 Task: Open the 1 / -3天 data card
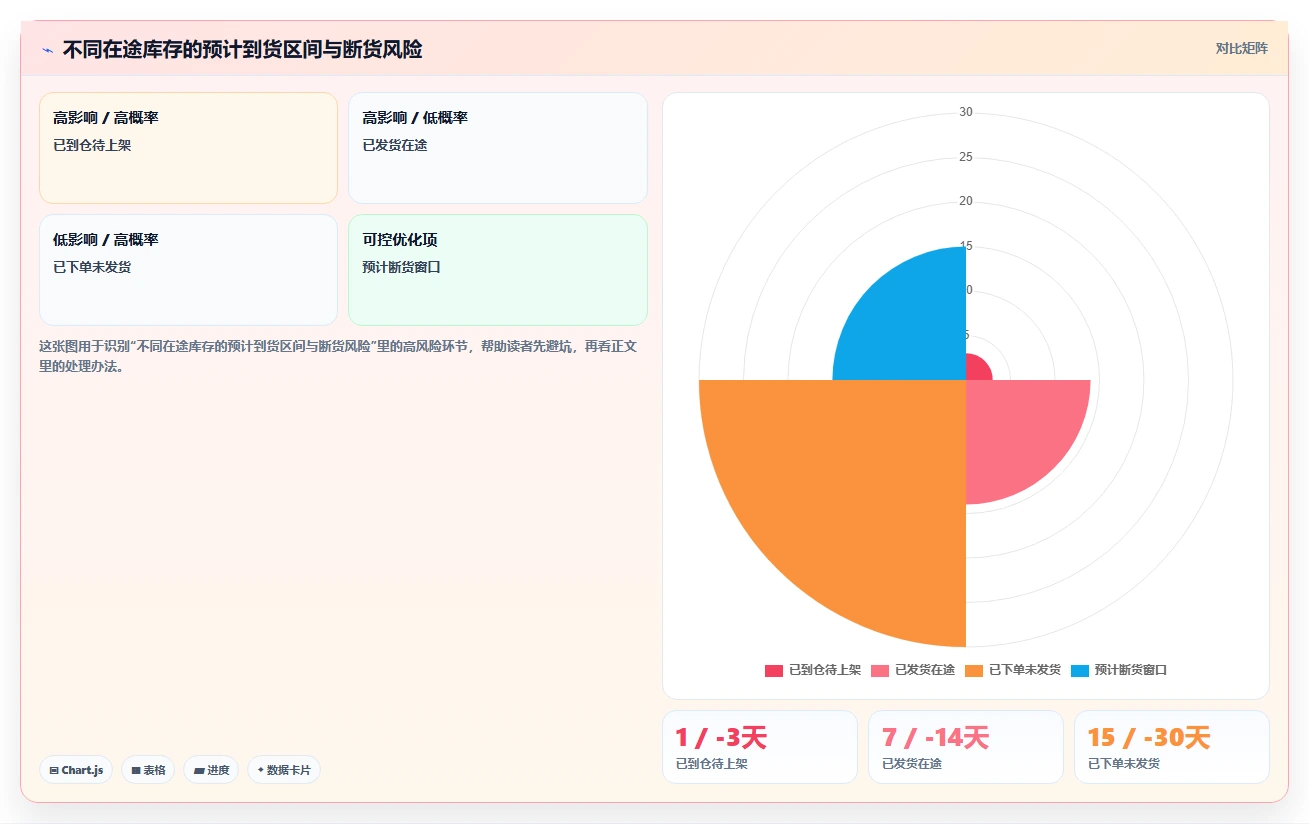(x=760, y=747)
